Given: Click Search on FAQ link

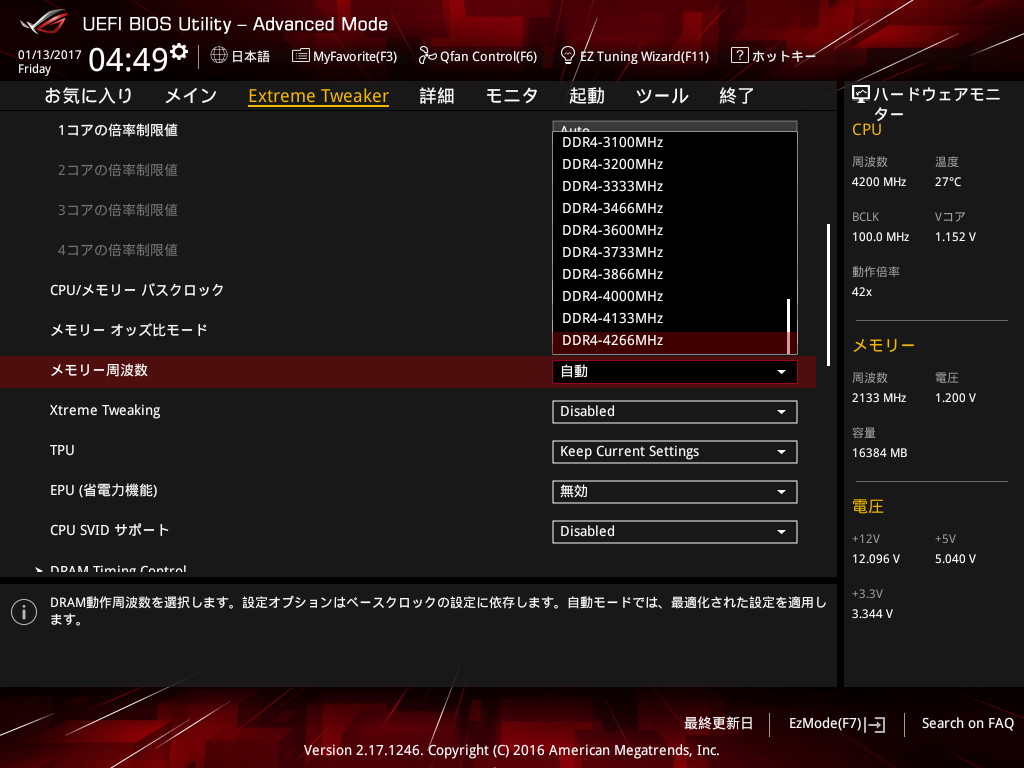Looking at the screenshot, I should click(968, 724).
